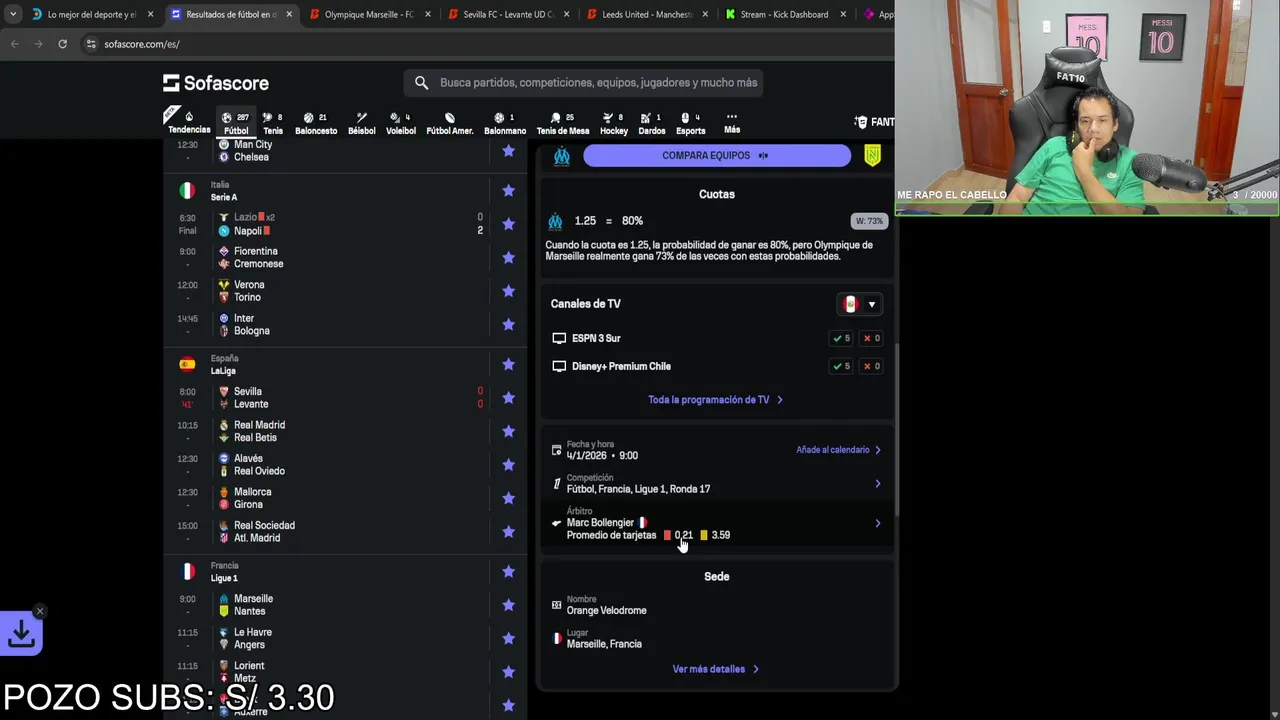Screen dimensions: 1280x720
Task: Click the browser address bar
Action: click(480, 44)
